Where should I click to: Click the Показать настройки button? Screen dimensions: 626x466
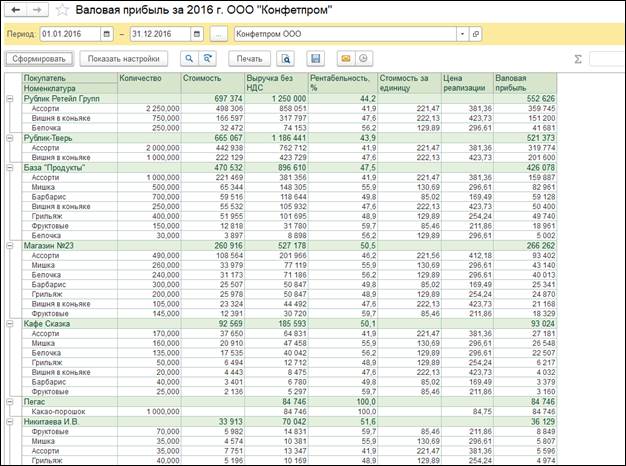click(x=123, y=59)
